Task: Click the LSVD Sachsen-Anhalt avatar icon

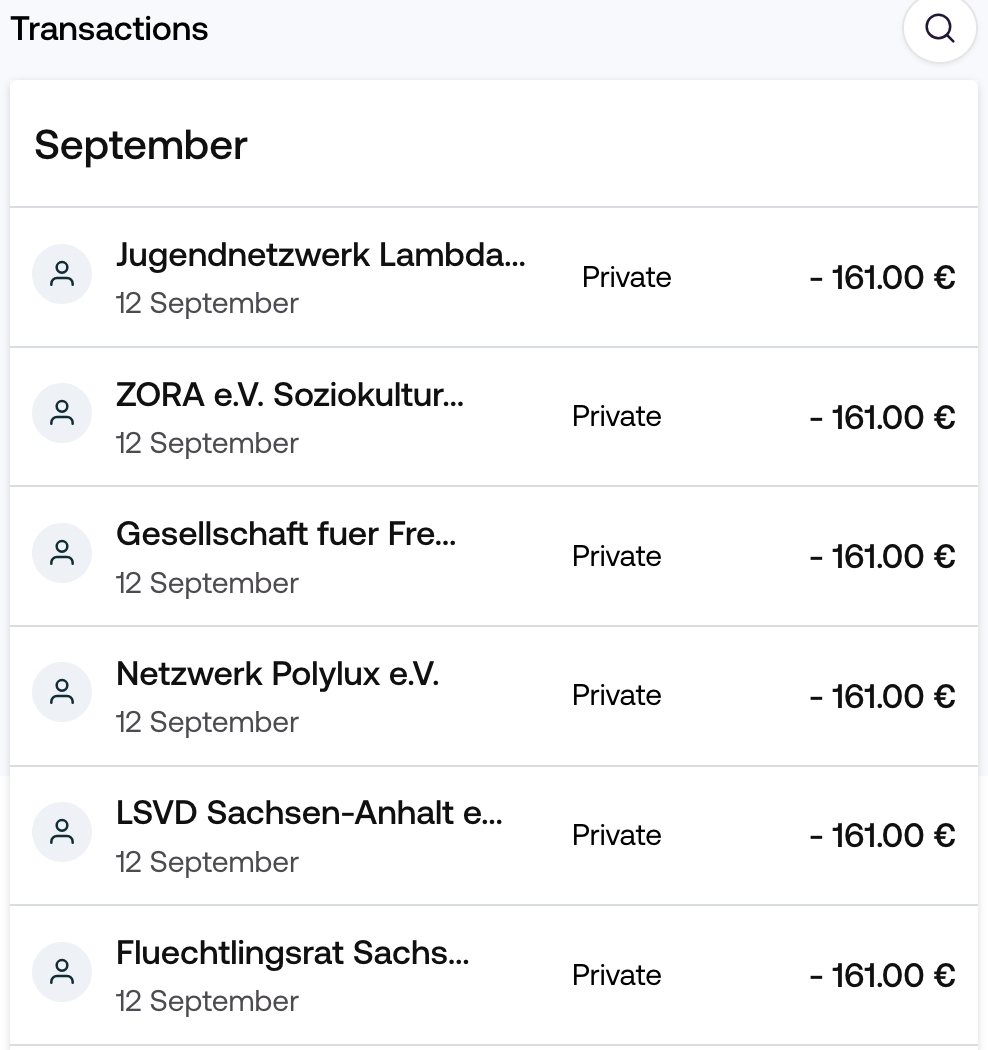Action: pos(62,832)
